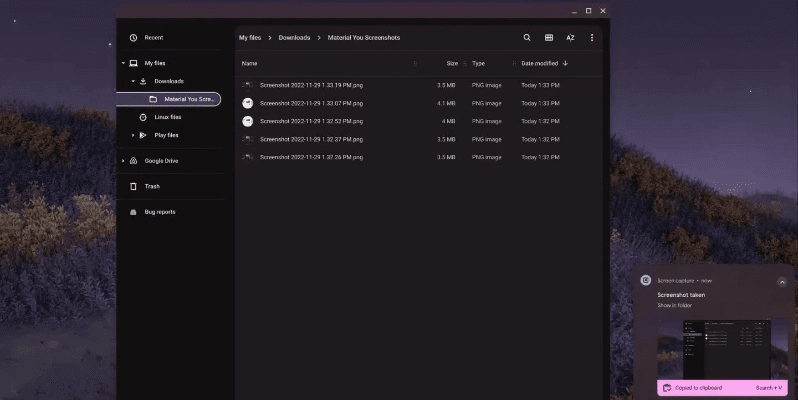
Task: Go to My files breadcrumb
Action: click(x=250, y=38)
